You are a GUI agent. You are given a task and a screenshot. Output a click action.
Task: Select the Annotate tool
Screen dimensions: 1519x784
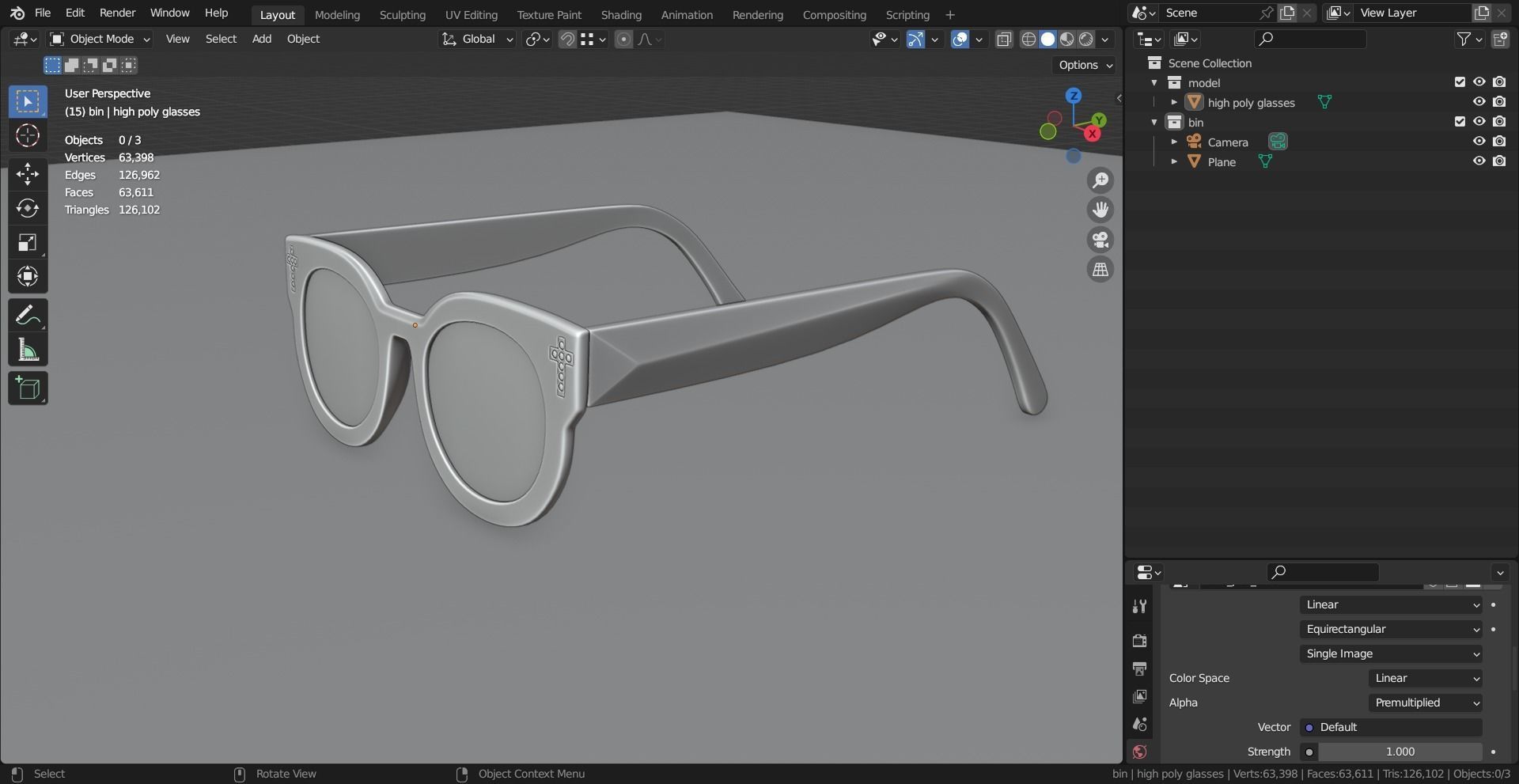point(28,316)
